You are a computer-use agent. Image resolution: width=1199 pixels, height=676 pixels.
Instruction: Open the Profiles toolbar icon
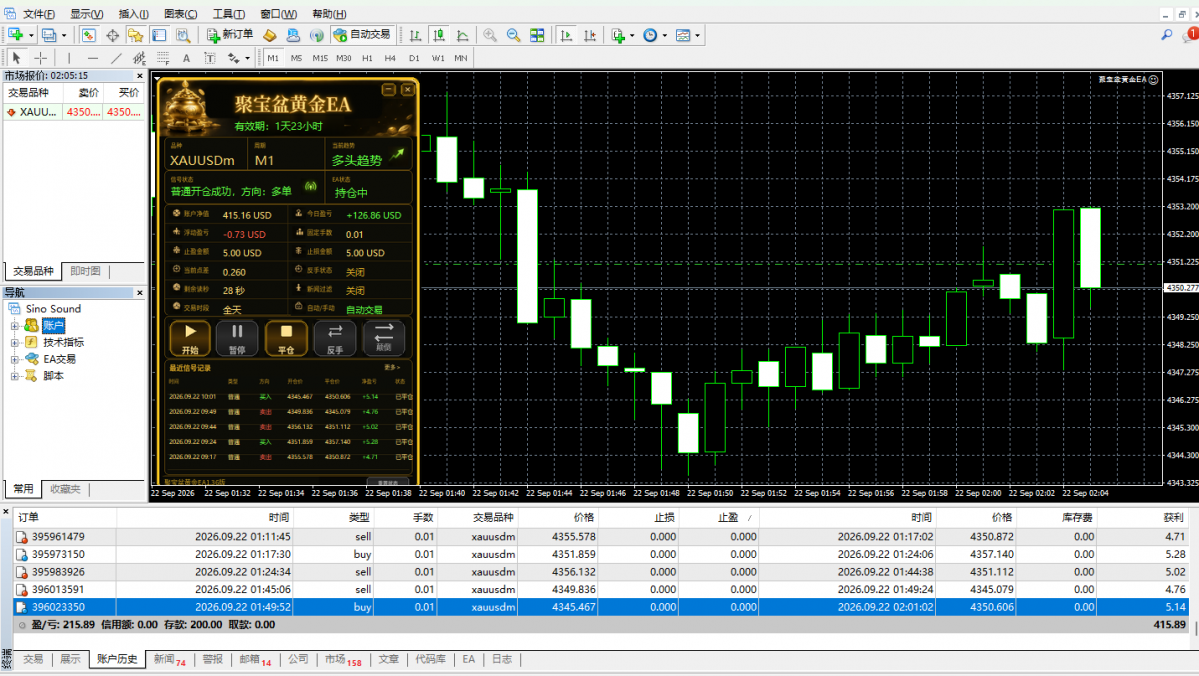tap(48, 35)
